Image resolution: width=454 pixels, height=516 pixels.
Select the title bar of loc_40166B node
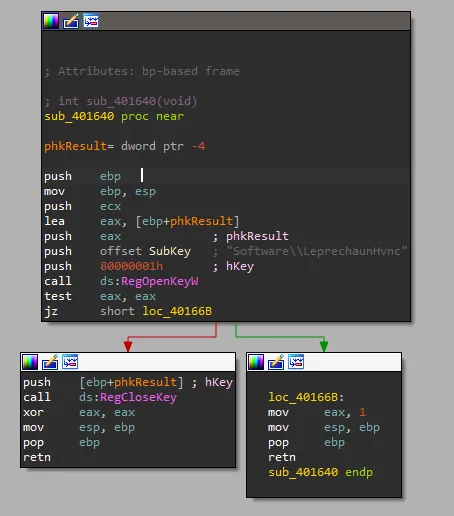pyautogui.click(x=324, y=362)
